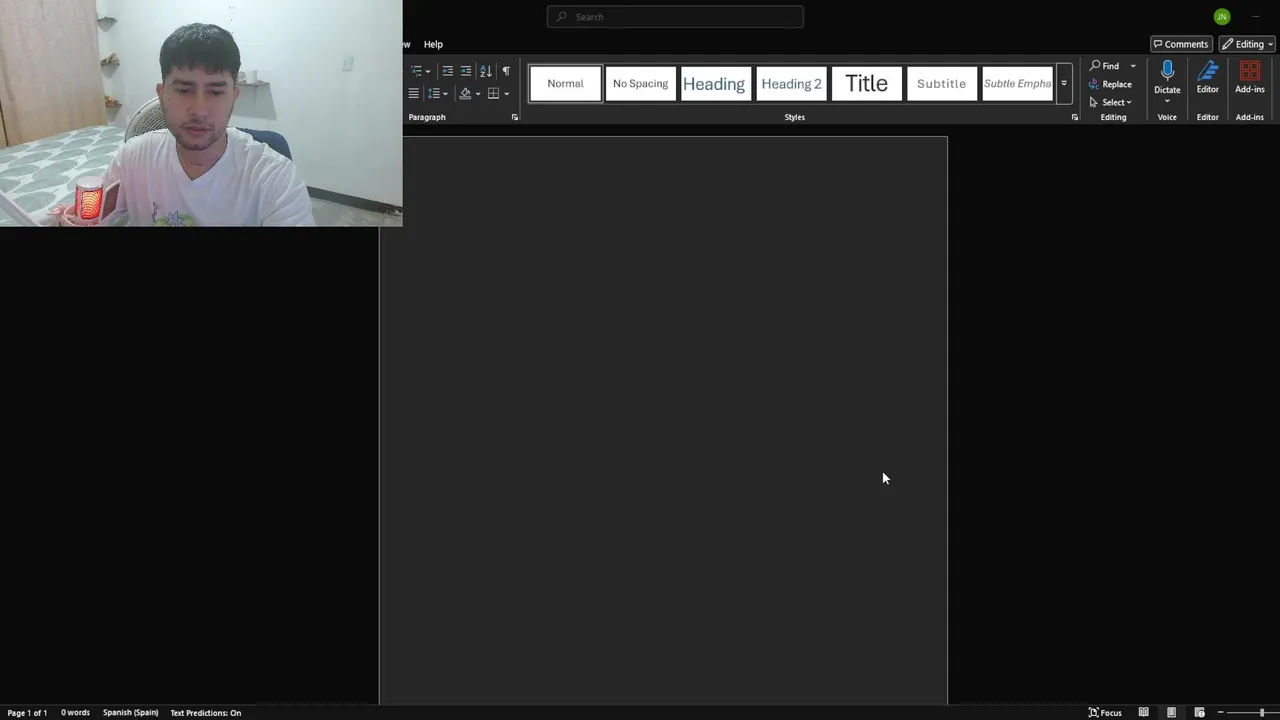Click the Justify alignment icon
The image size is (1280, 720).
click(x=413, y=93)
